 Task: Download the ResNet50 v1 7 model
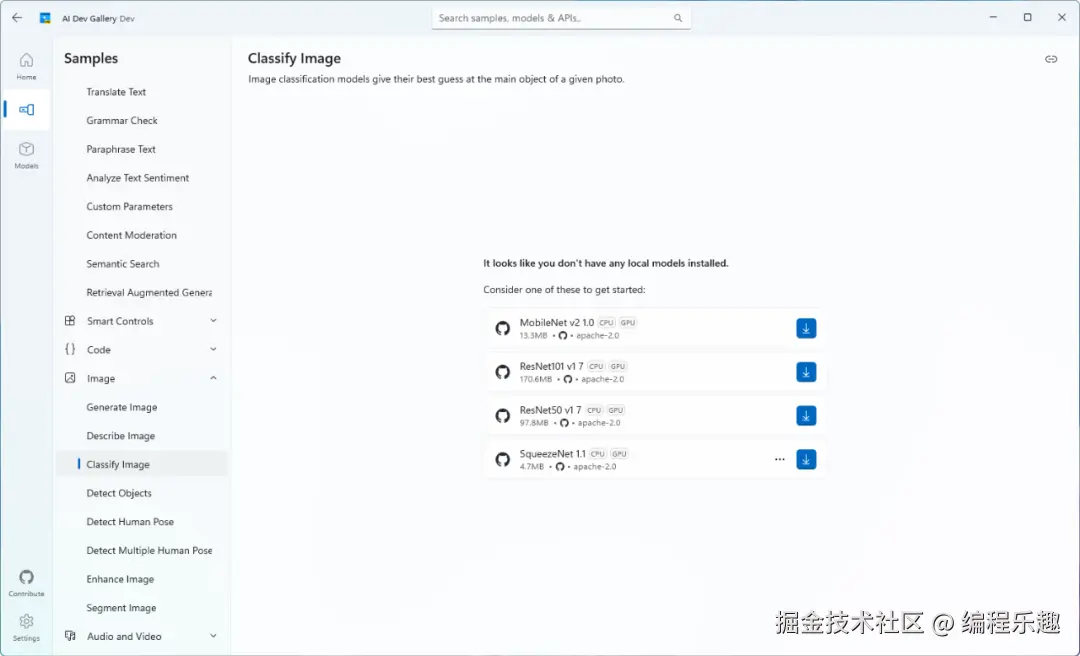tap(806, 416)
